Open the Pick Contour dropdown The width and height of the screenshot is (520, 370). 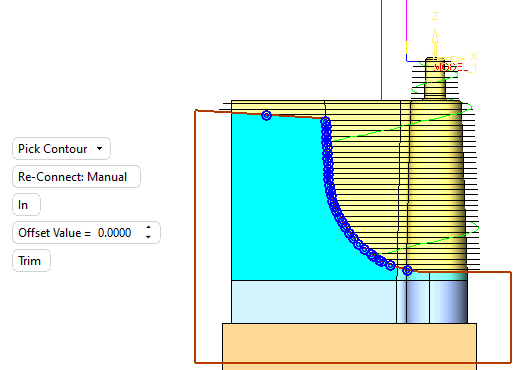tap(61, 149)
